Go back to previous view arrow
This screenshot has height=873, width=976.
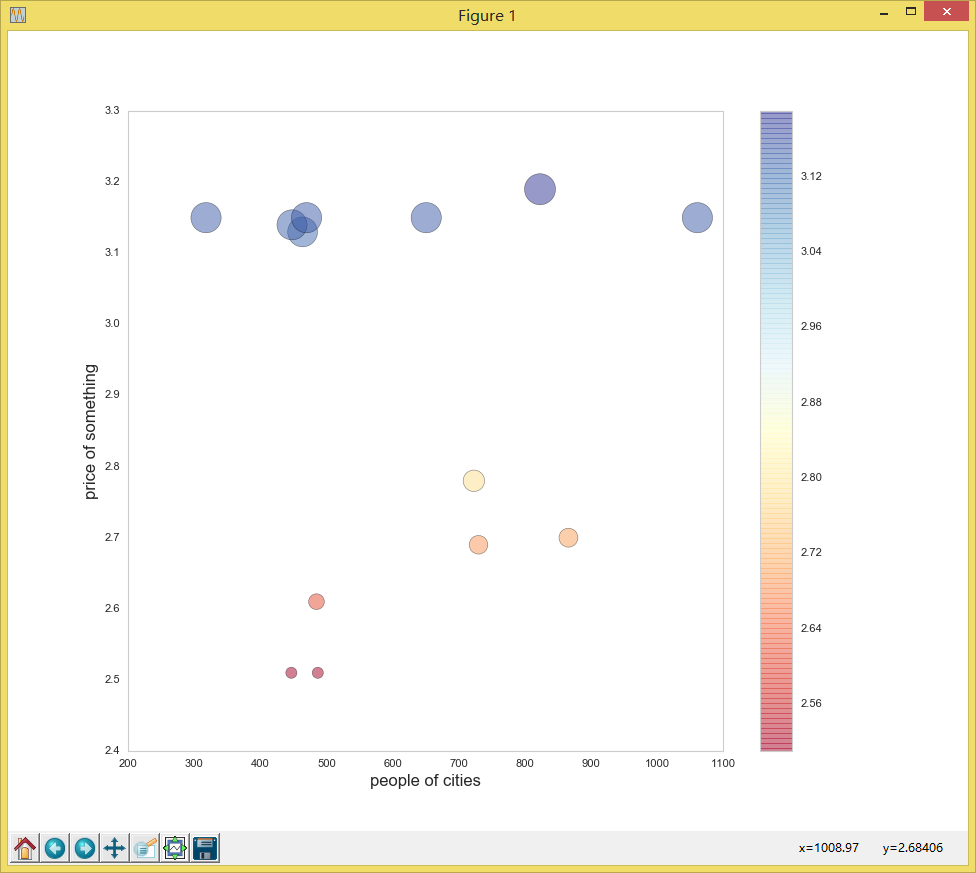tap(55, 848)
